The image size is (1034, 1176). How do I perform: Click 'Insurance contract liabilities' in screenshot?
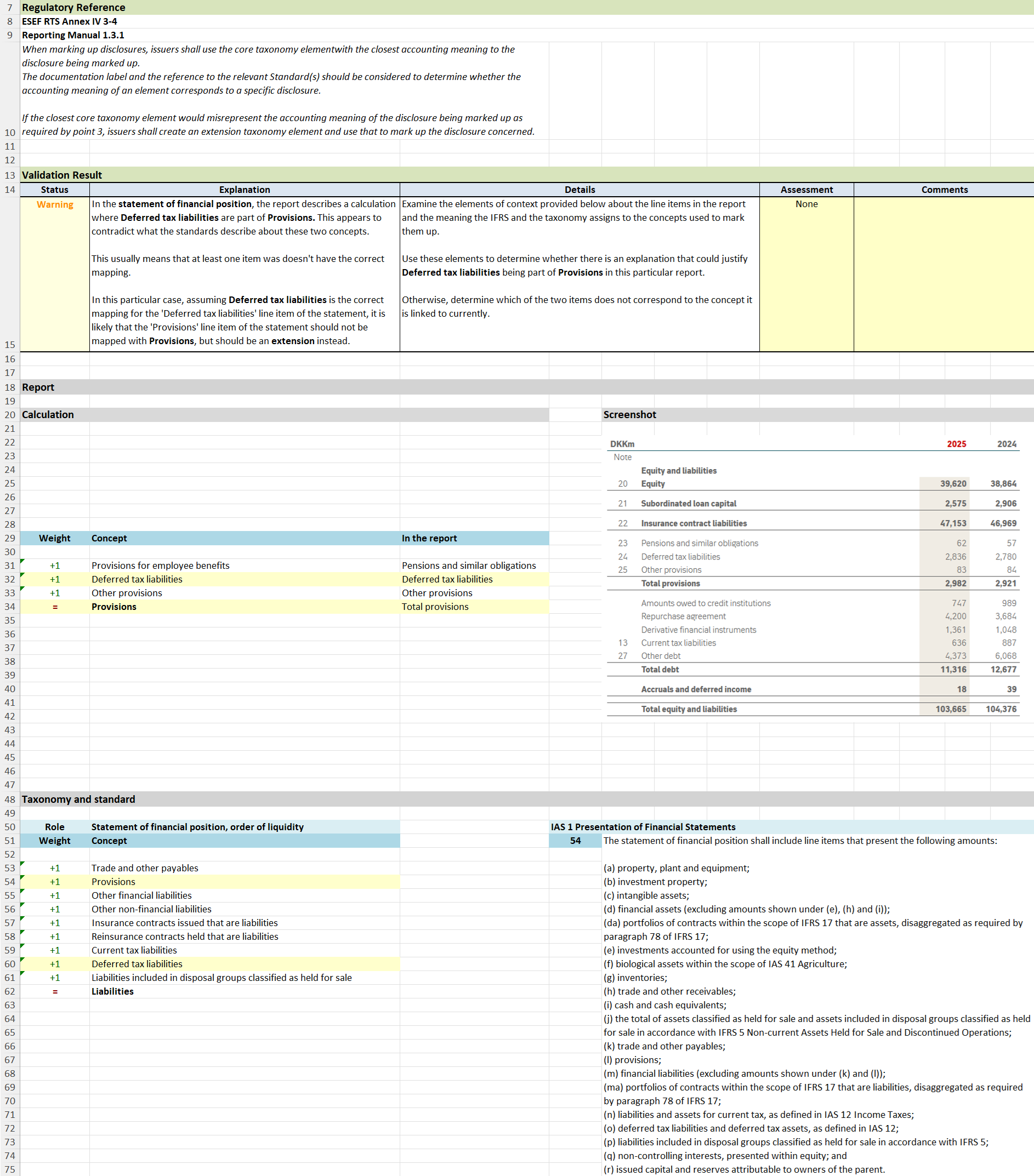[694, 523]
